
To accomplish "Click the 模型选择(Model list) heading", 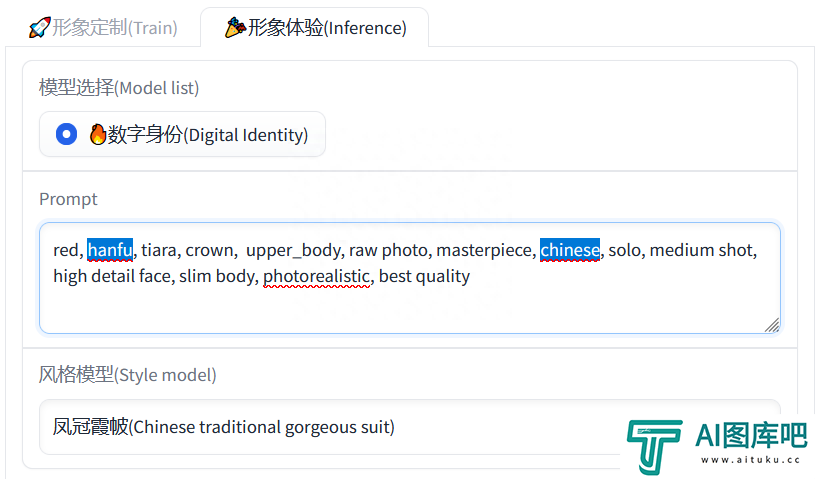I will [x=119, y=87].
